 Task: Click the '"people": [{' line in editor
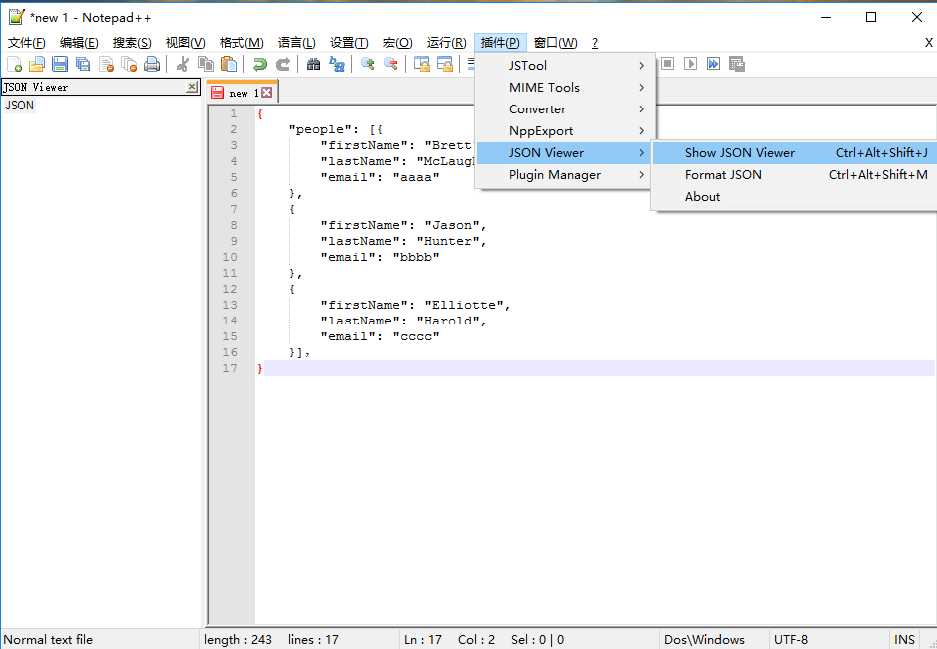pos(336,129)
